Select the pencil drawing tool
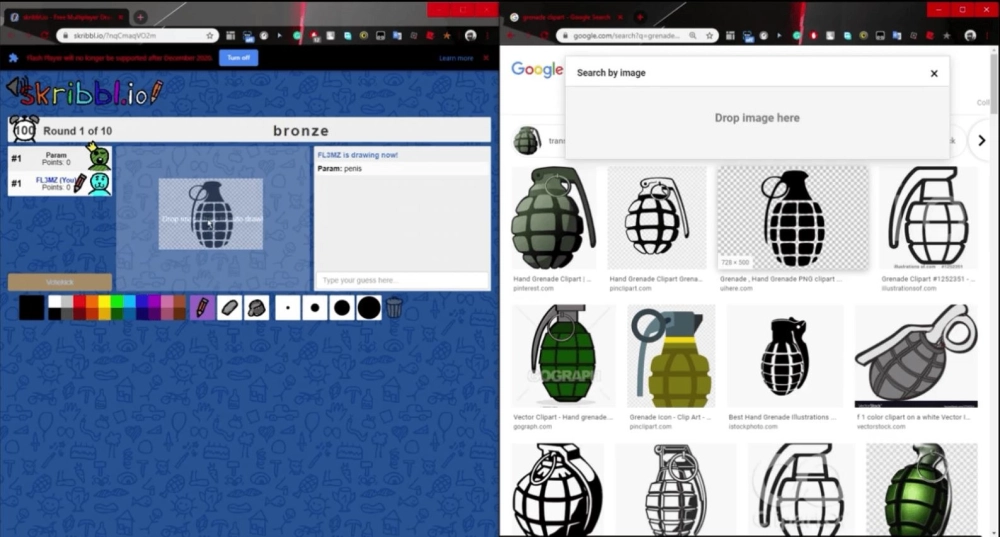The height and width of the screenshot is (537, 1000). (202, 308)
